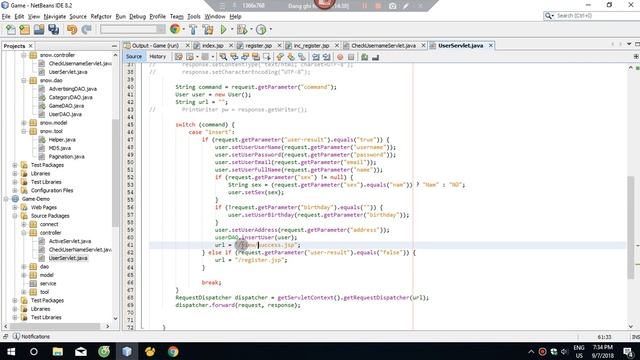
Task: Switch to the register.jsp editor tab
Action: pyautogui.click(x=258, y=46)
